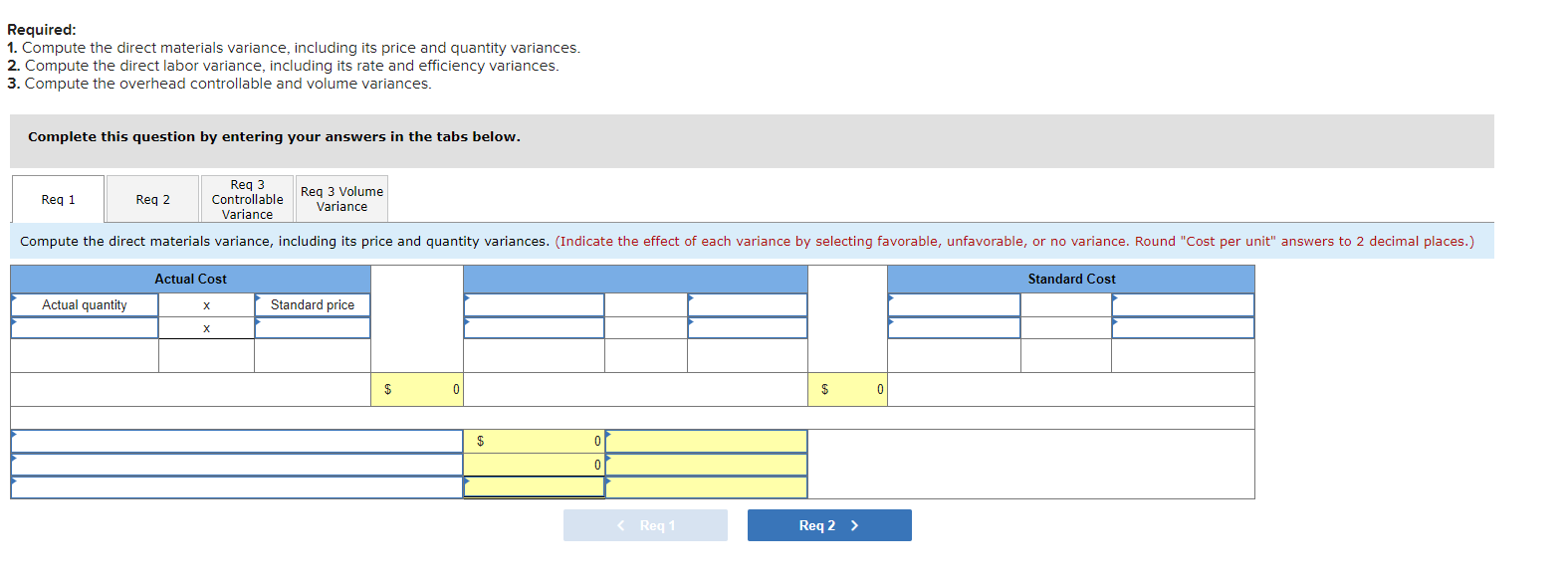Screen dimensions: 1568x577
Task: Click input field below Actual quantity
Action: click(x=85, y=328)
